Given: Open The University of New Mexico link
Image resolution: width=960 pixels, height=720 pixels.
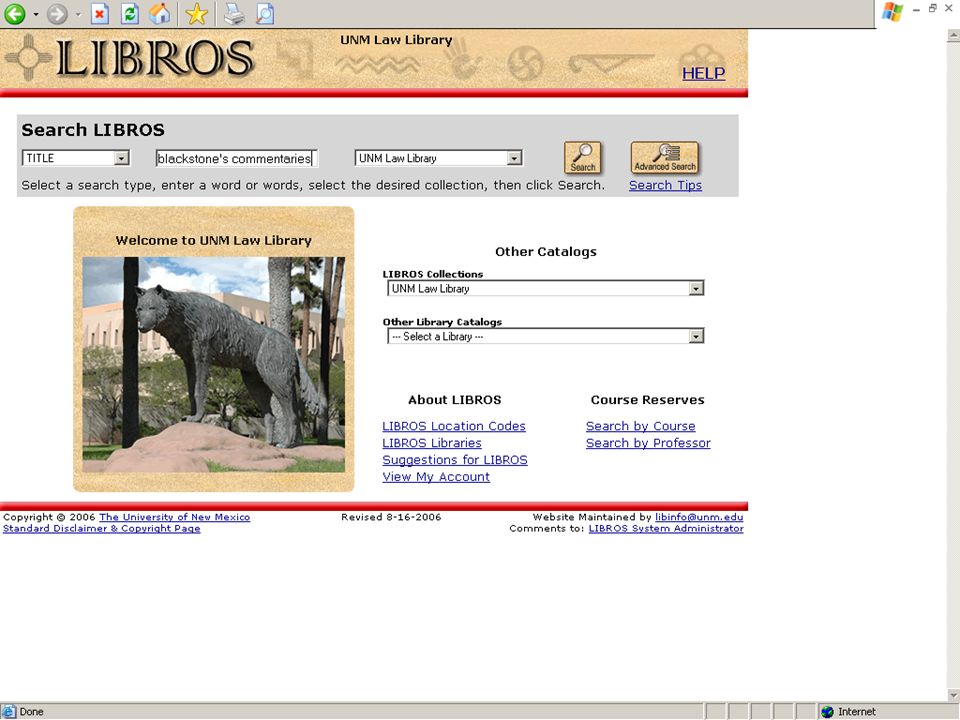Looking at the screenshot, I should pyautogui.click(x=174, y=517).
